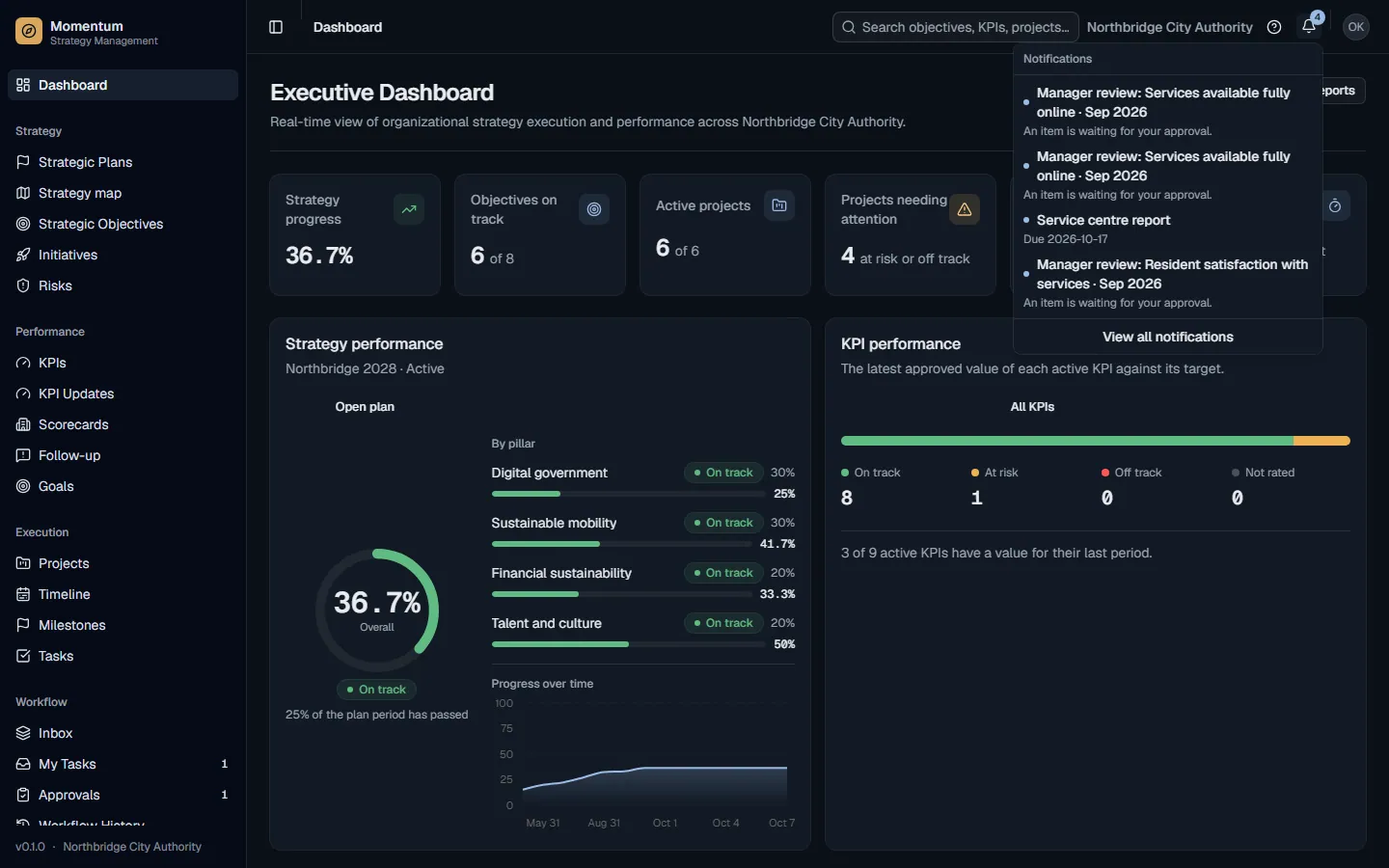Click Northbridge City Authority header text
The height and width of the screenshot is (868, 1389).
click(x=1169, y=27)
